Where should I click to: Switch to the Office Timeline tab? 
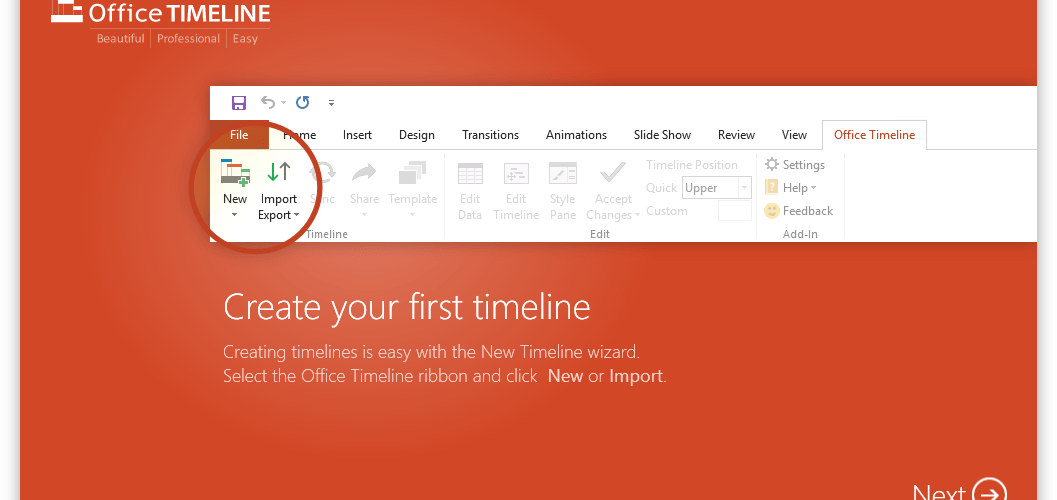tap(874, 135)
